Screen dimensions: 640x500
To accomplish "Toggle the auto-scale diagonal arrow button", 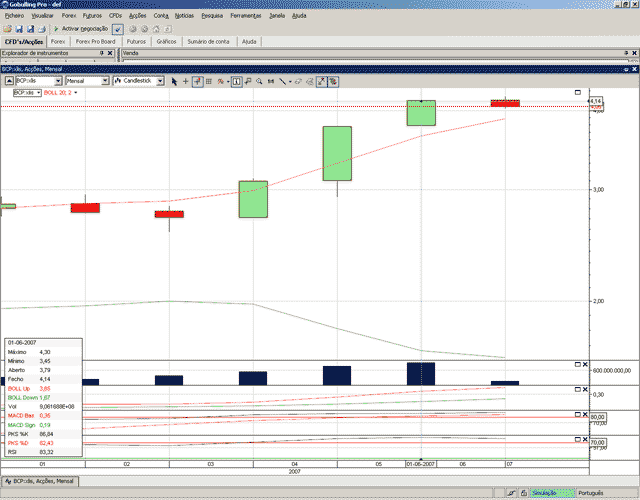I will pyautogui.click(x=322, y=82).
